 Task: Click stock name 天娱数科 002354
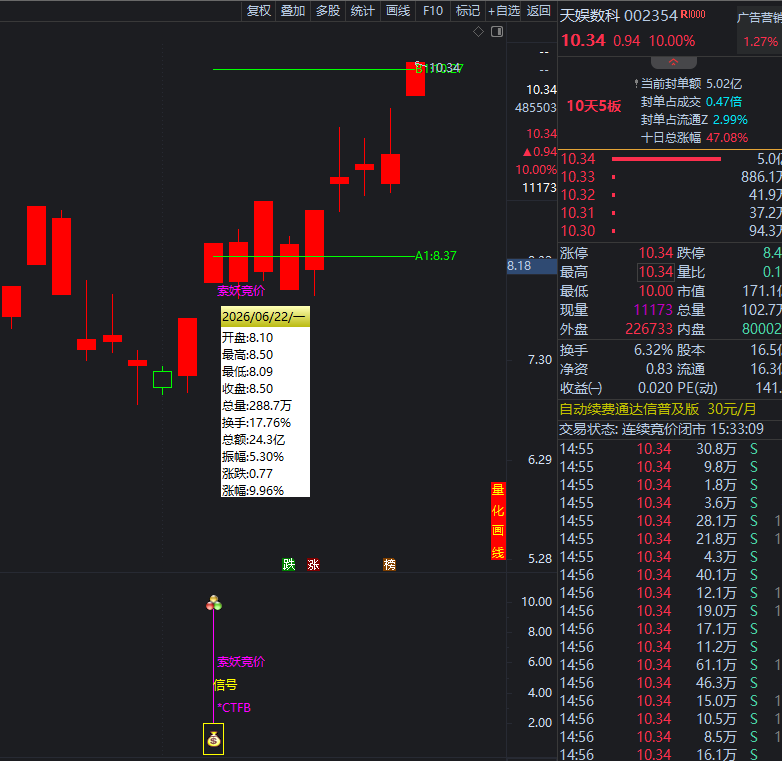[618, 16]
